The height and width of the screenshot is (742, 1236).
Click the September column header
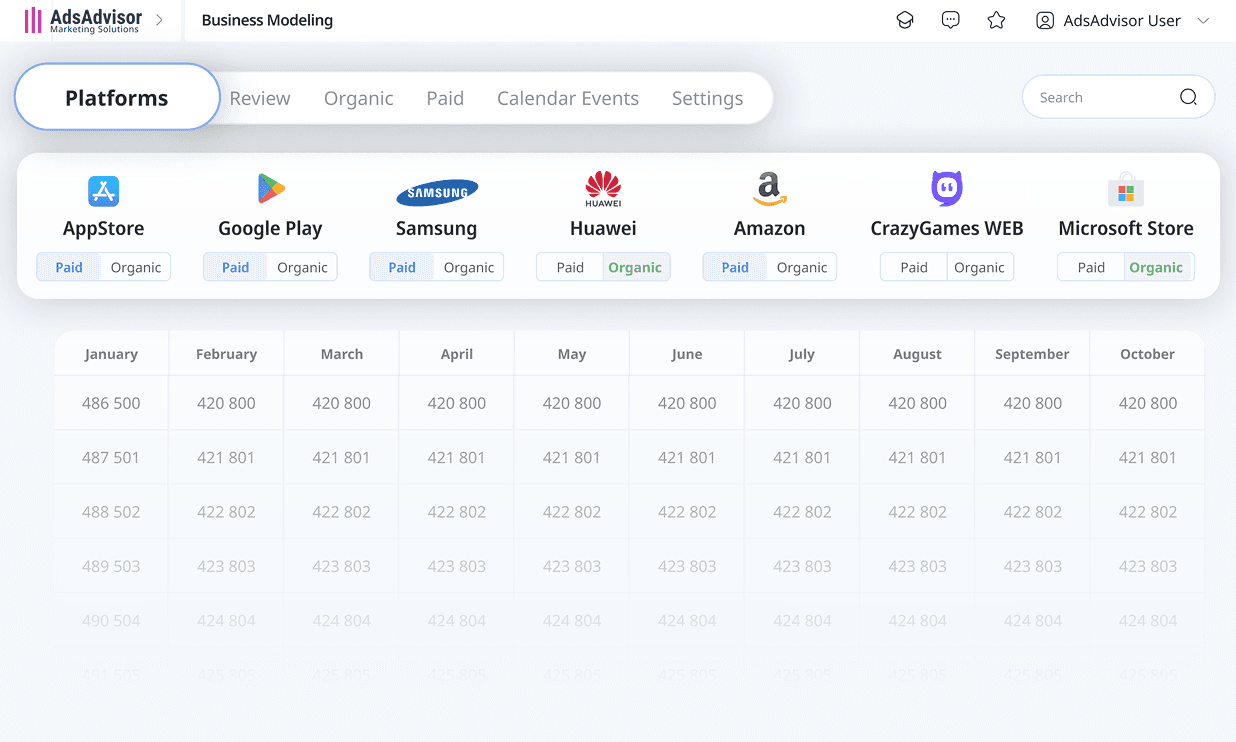(1033, 354)
